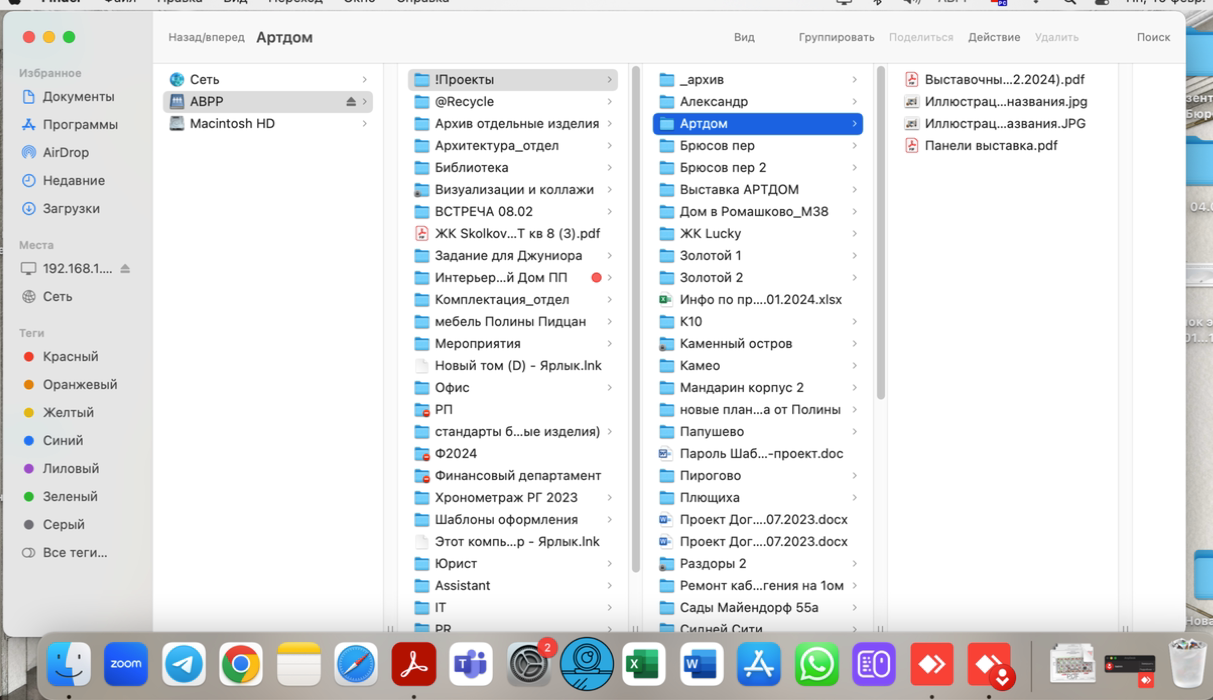Open the Действие toolbar menu
Screen dimensions: 1213x700
pos(993,37)
